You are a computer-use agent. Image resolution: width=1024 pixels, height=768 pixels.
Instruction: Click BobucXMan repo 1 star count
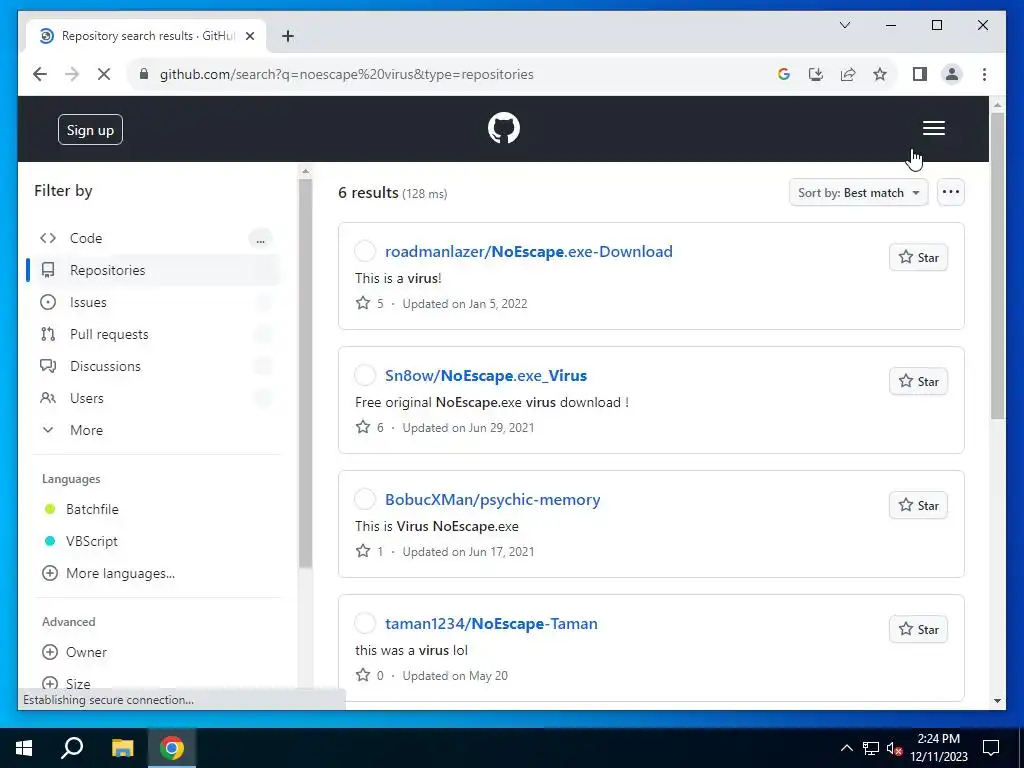coord(370,552)
